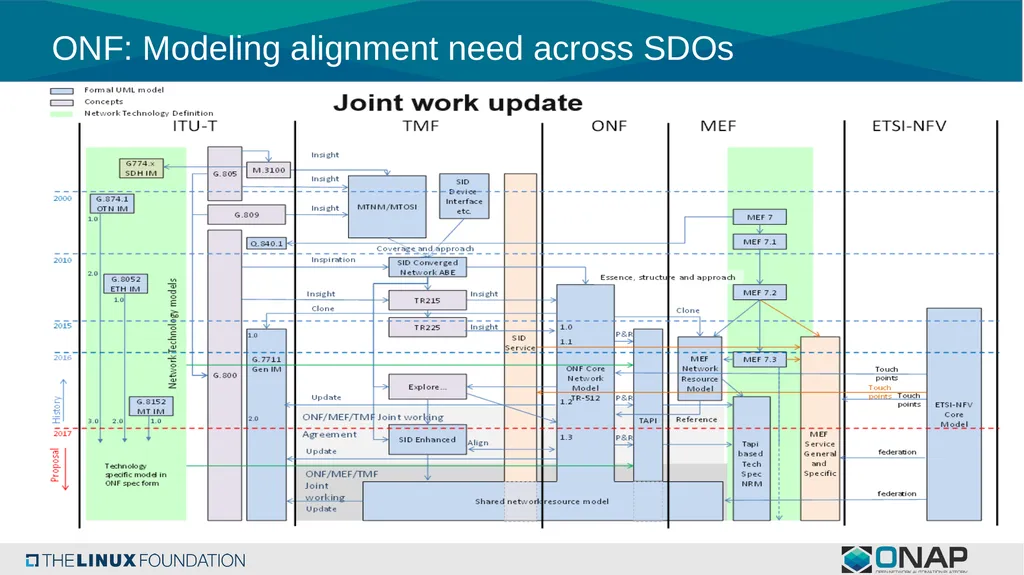This screenshot has height=575, width=1024.
Task: Select the slide title 'ONF: Modeling alignment need across SDOs'
Action: tap(392, 48)
